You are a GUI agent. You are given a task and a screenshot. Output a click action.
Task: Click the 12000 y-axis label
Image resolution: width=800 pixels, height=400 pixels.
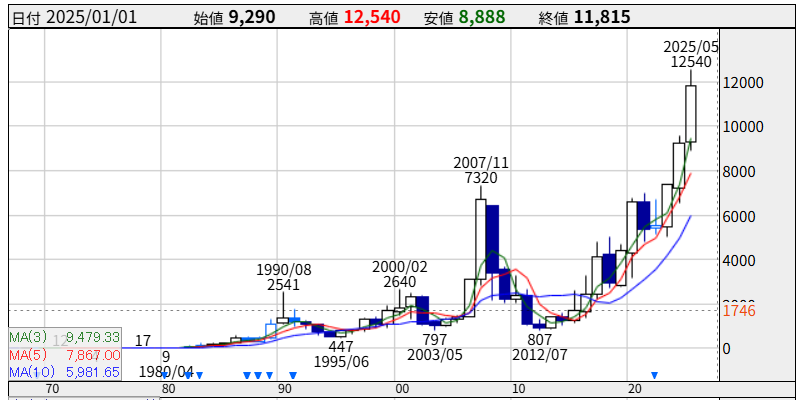pyautogui.click(x=743, y=83)
